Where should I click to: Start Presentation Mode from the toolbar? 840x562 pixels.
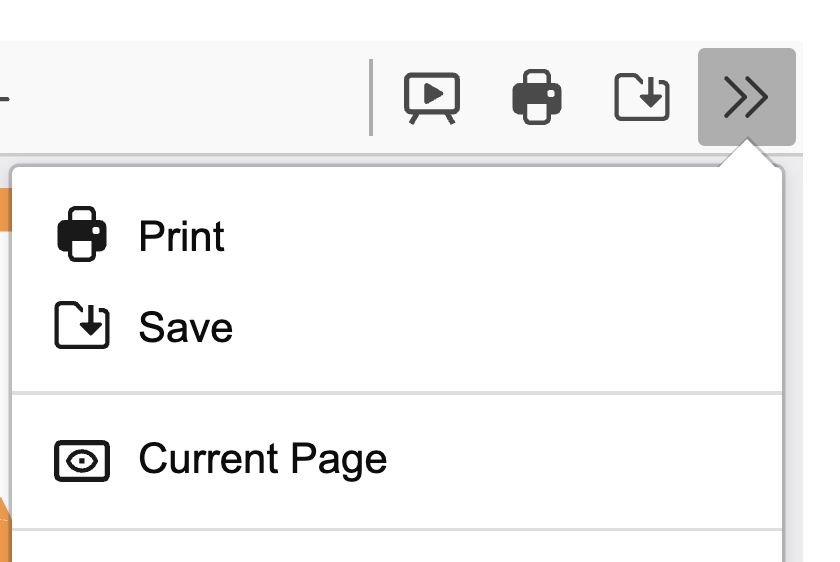tap(431, 98)
